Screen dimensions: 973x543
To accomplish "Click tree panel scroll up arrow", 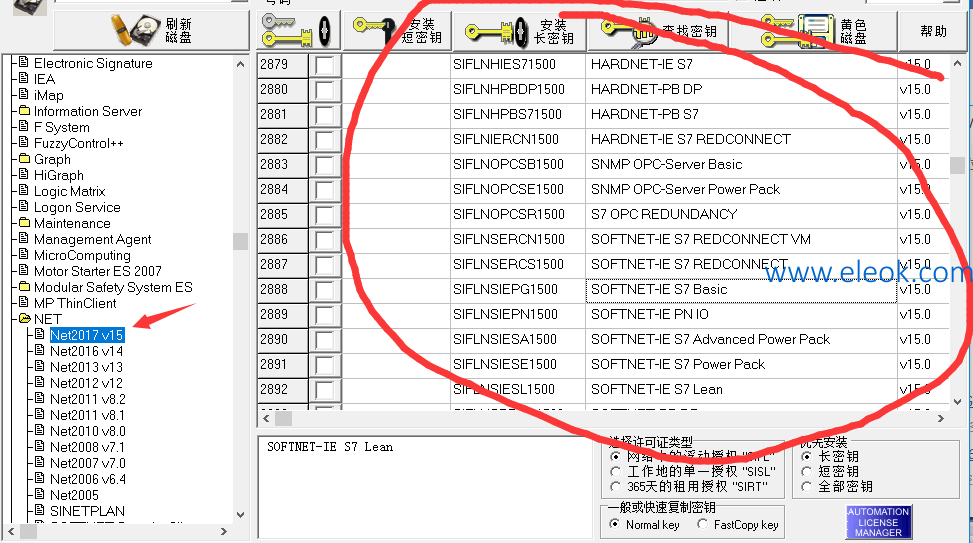I will tap(240, 64).
